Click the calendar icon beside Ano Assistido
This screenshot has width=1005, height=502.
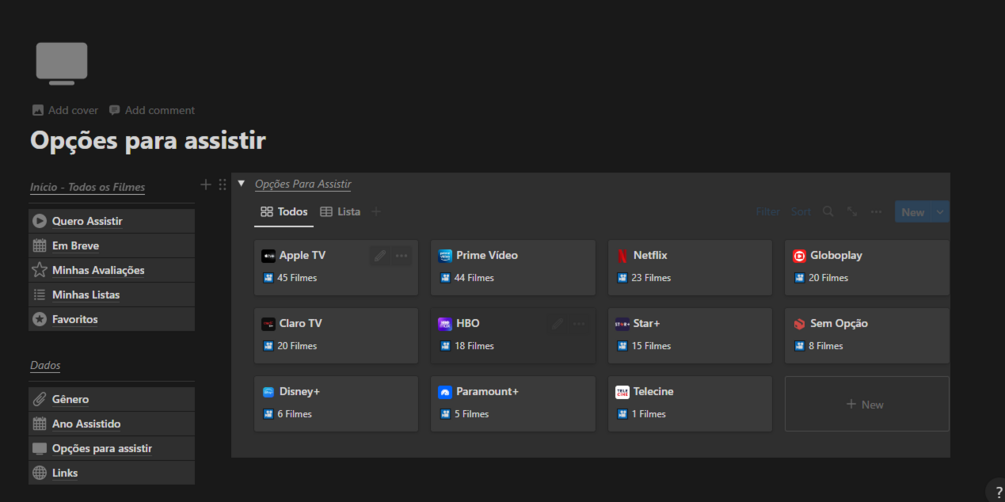pyautogui.click(x=40, y=424)
